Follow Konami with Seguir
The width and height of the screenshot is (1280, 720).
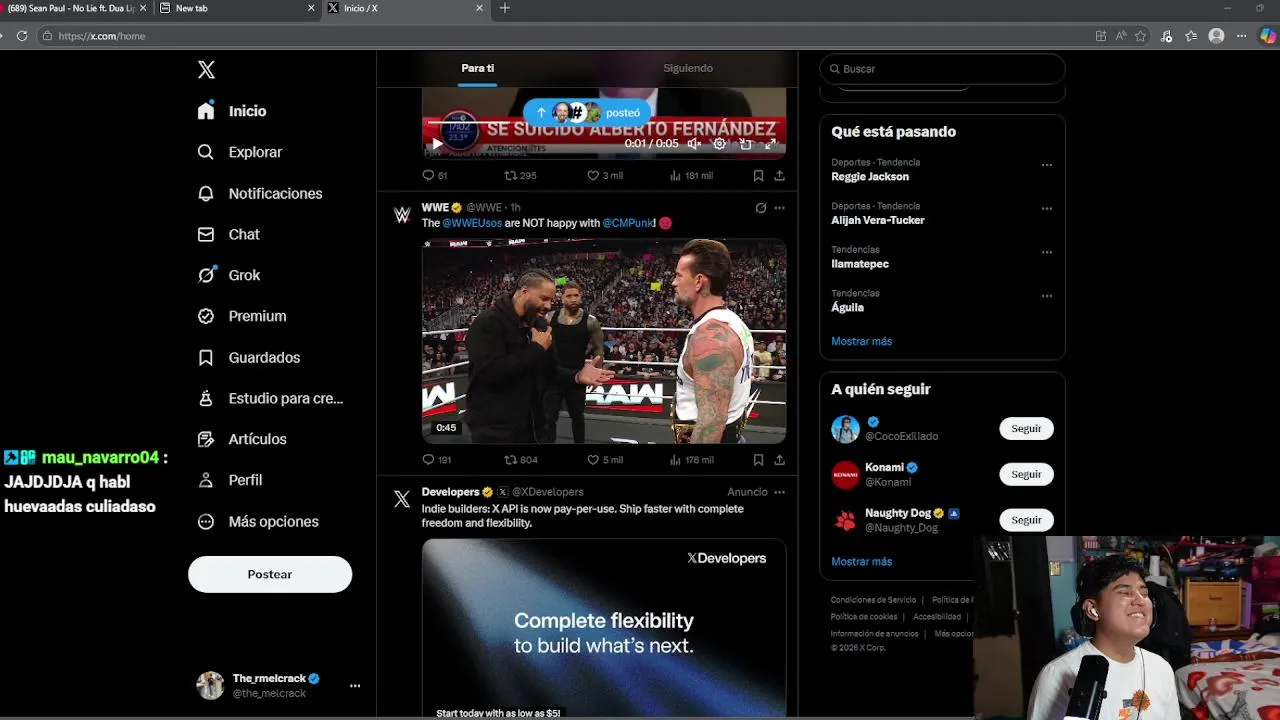point(1026,474)
